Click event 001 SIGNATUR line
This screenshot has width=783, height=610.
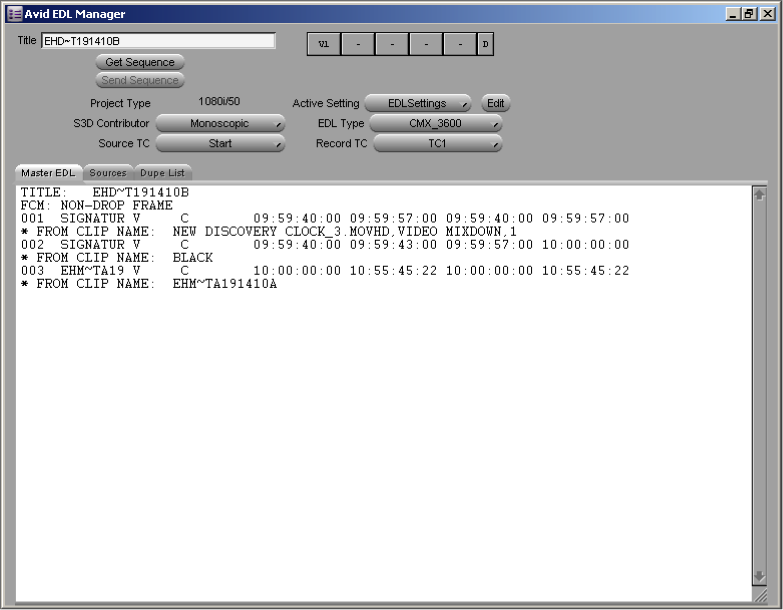(x=325, y=218)
